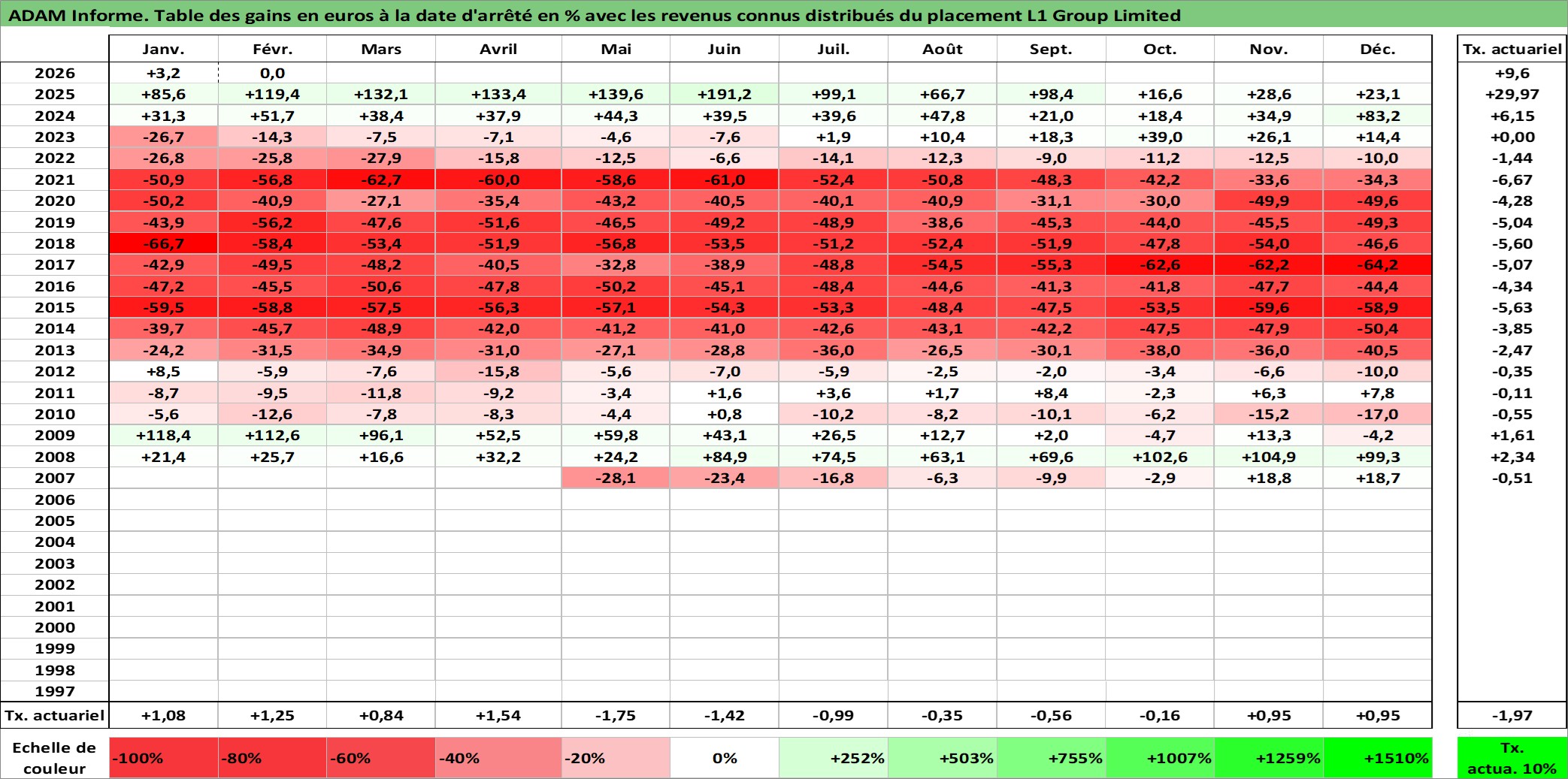This screenshot has width=1568, height=779.
Task: Click the -6,67 actuarial rate for 2021
Action: 1512,180
